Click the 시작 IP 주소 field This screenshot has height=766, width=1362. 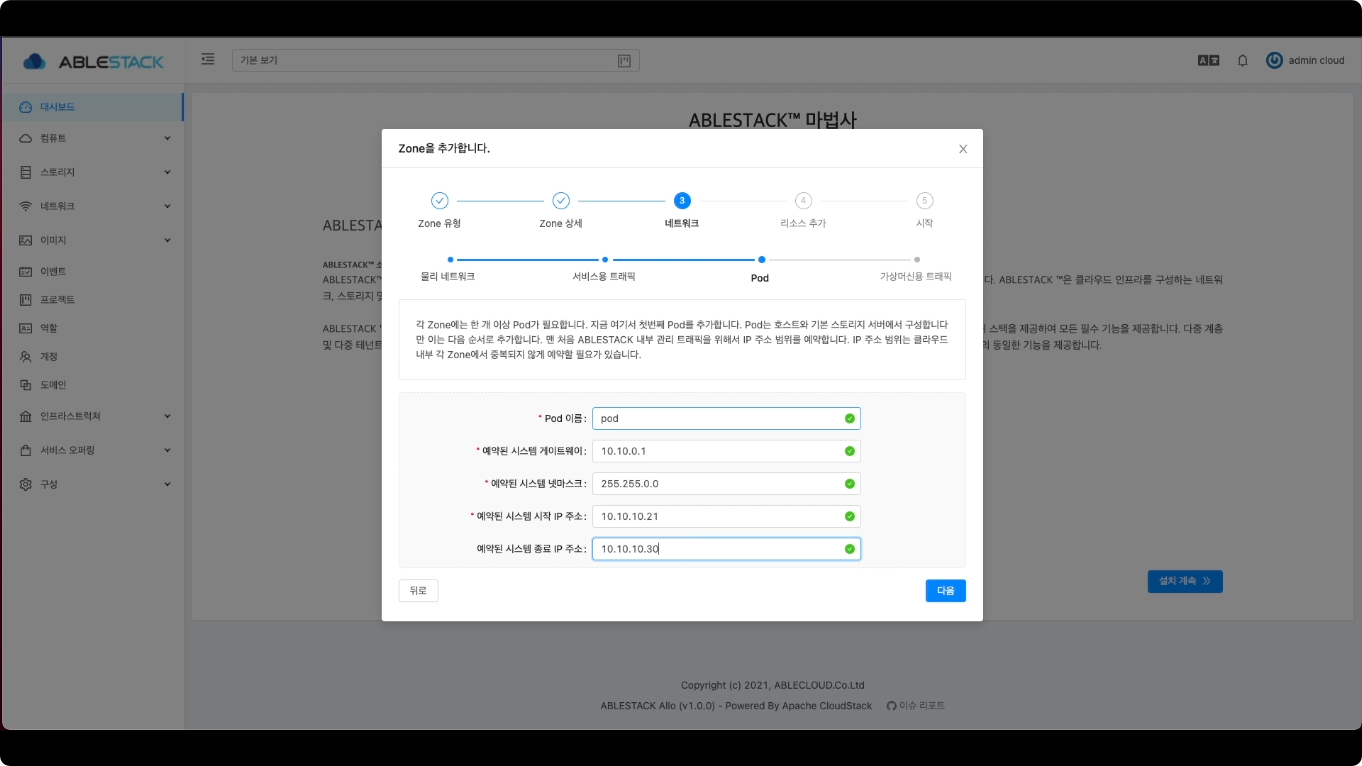coord(726,516)
